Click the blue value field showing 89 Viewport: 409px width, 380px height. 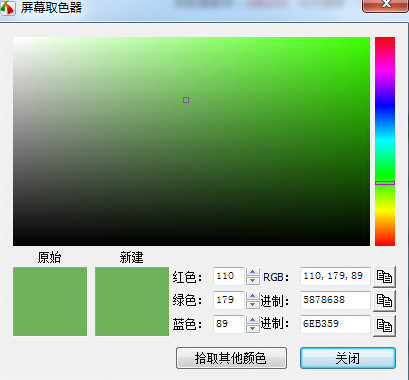click(229, 324)
